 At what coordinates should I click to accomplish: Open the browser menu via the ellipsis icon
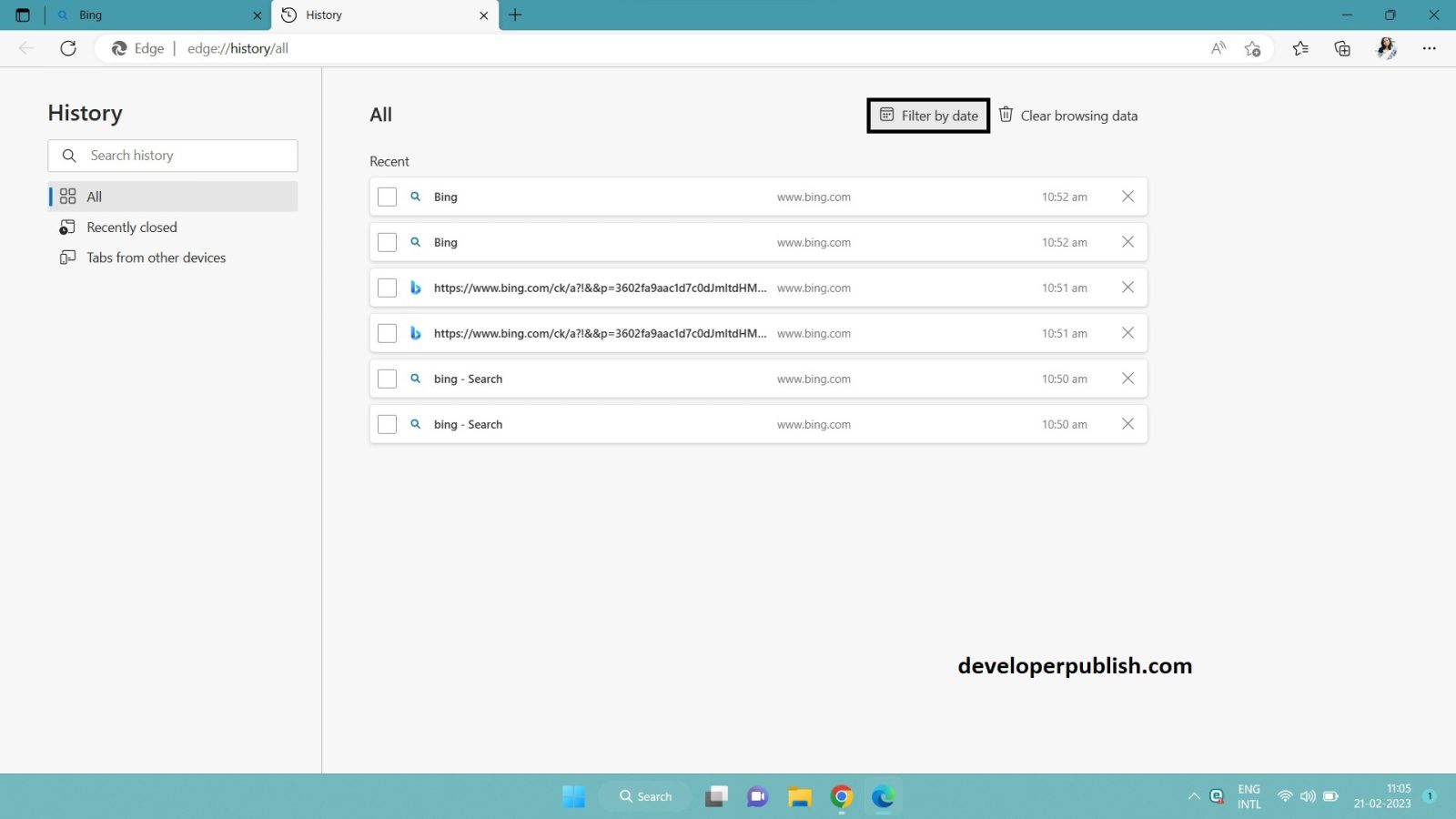(1431, 48)
